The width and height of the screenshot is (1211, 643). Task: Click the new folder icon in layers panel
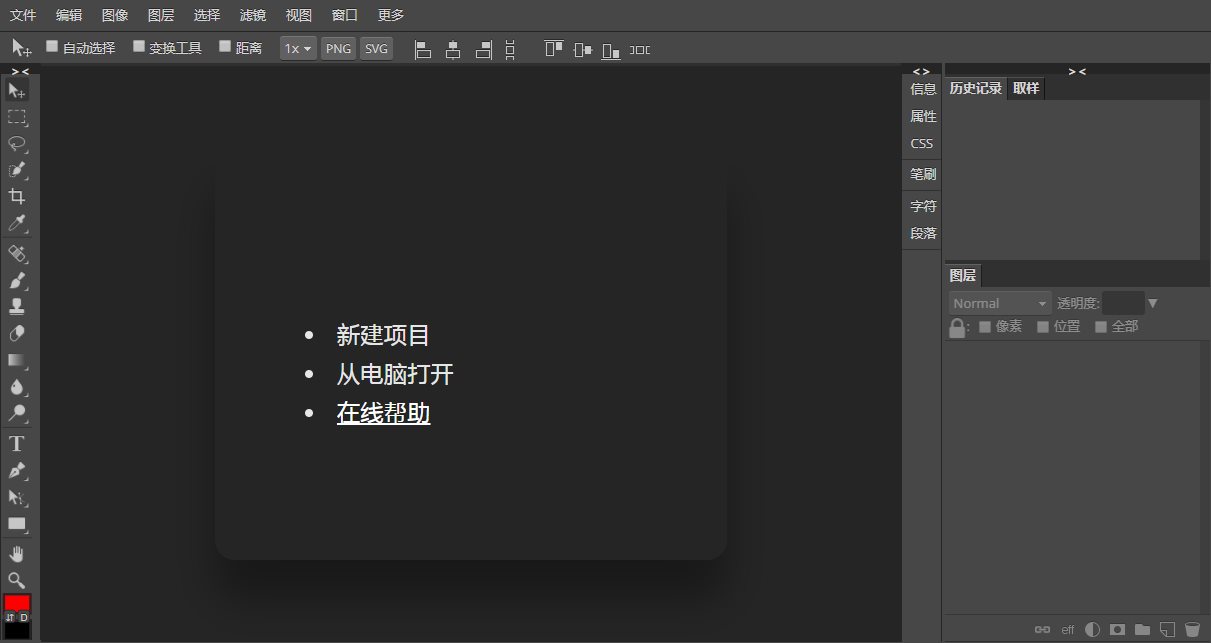[x=1142, y=630]
